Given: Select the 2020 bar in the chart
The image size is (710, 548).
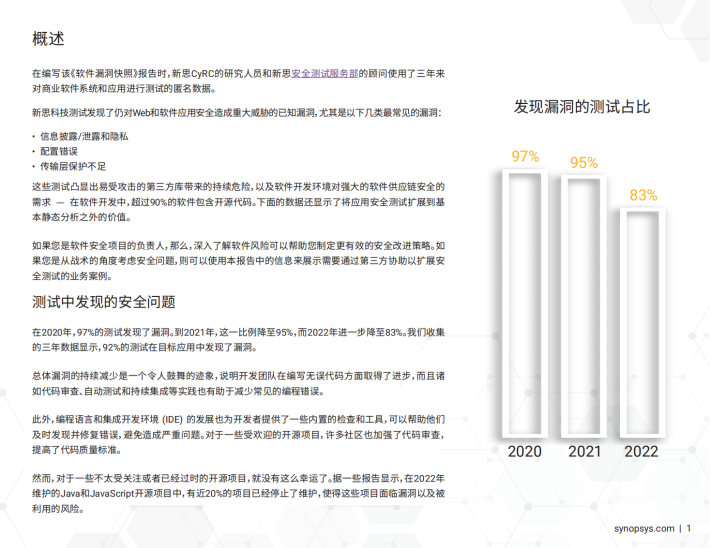Looking at the screenshot, I should (x=525, y=300).
